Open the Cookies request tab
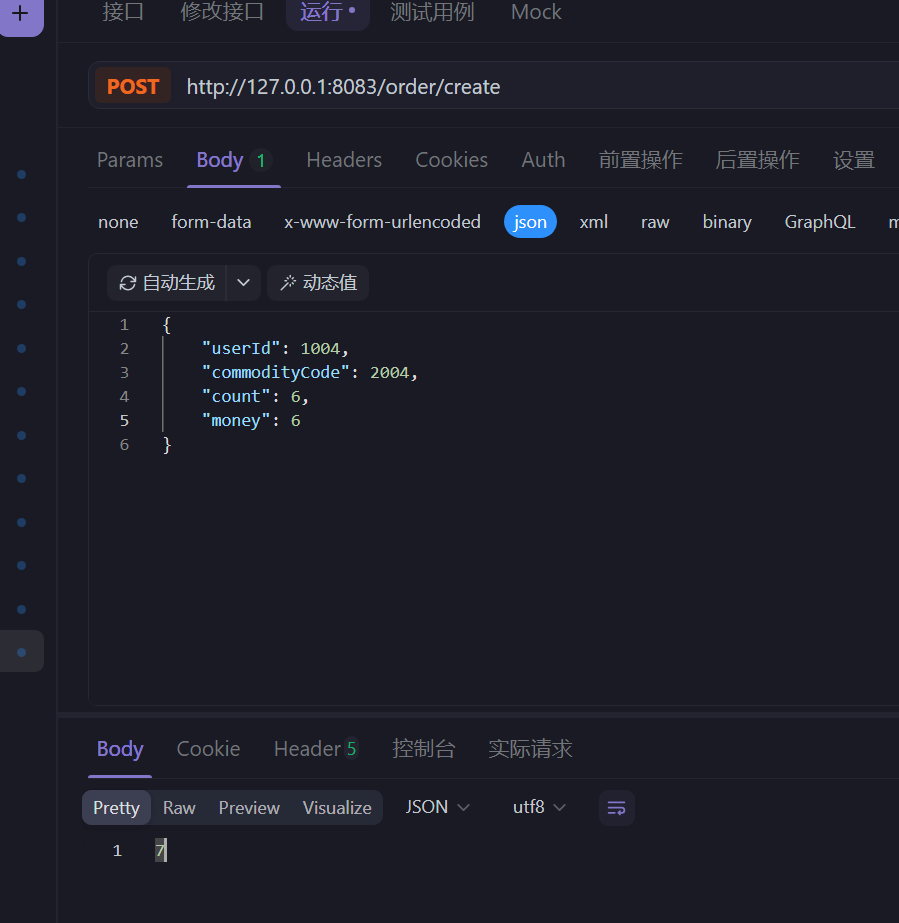 tap(452, 160)
